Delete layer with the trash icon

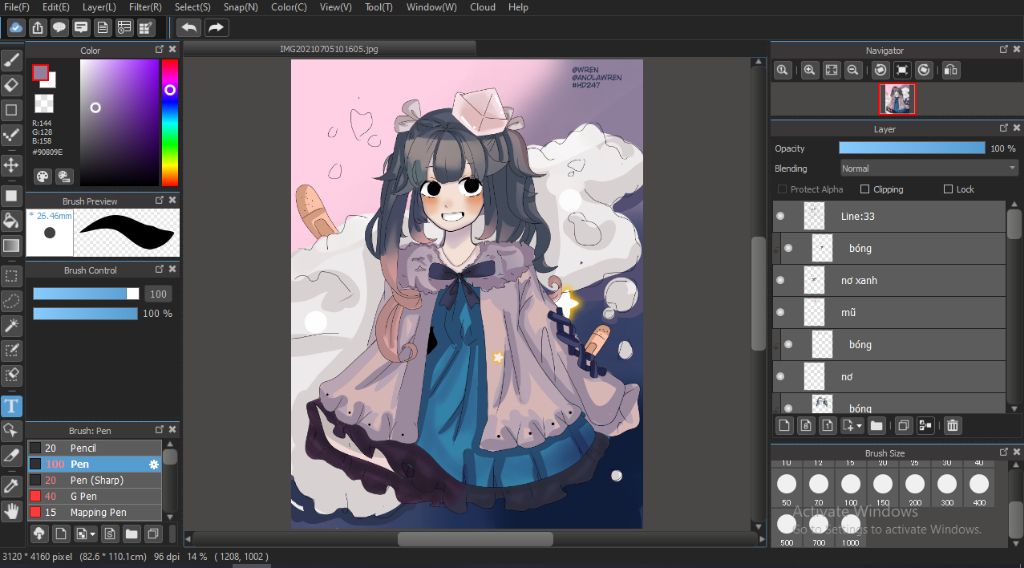(952, 426)
